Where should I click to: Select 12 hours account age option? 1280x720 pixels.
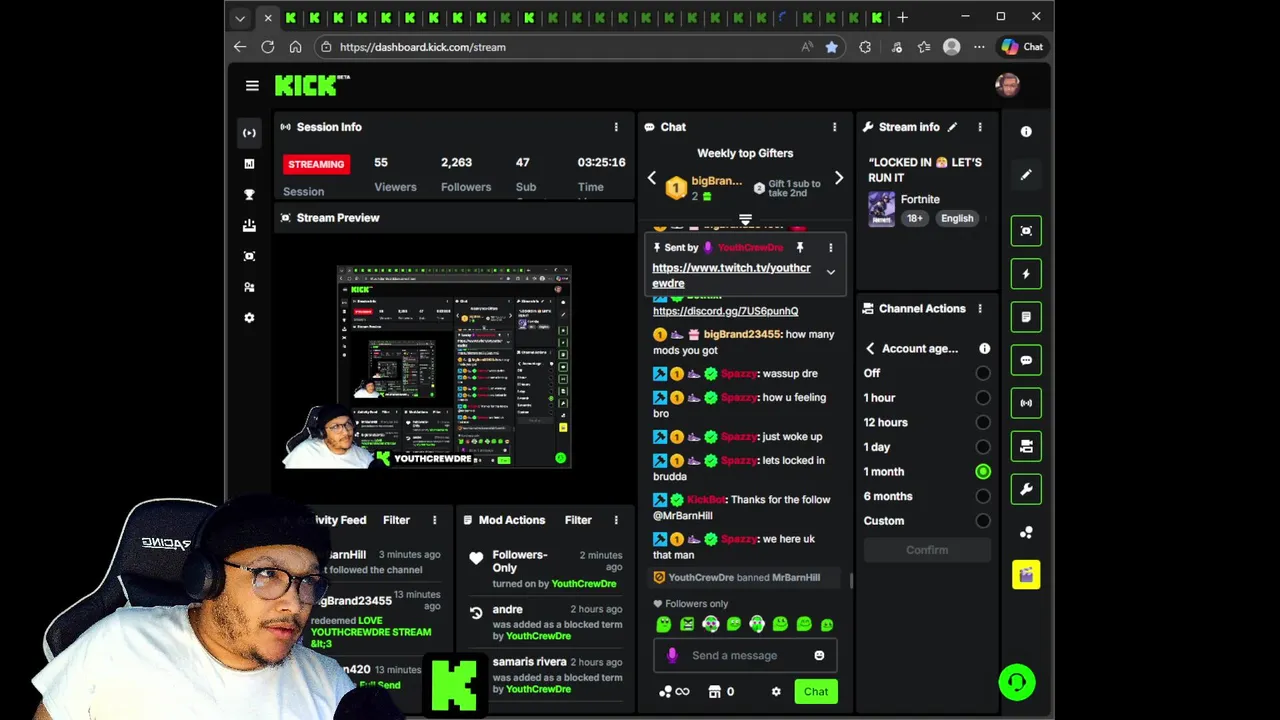tap(983, 423)
